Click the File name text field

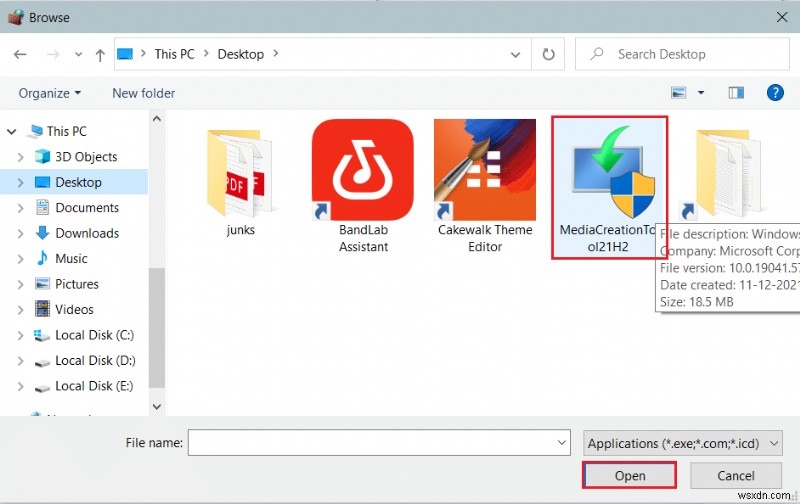[379, 442]
